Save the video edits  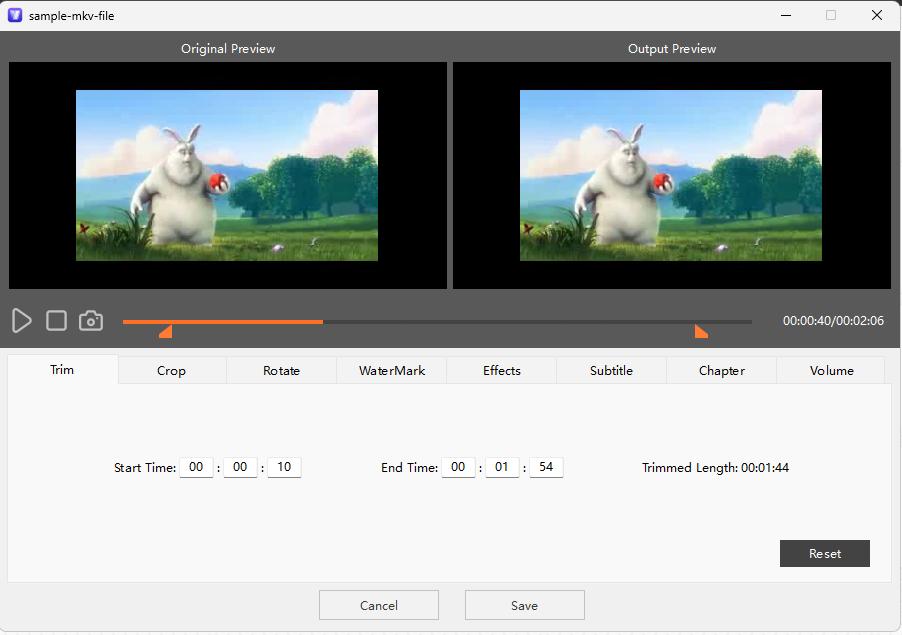(x=524, y=605)
